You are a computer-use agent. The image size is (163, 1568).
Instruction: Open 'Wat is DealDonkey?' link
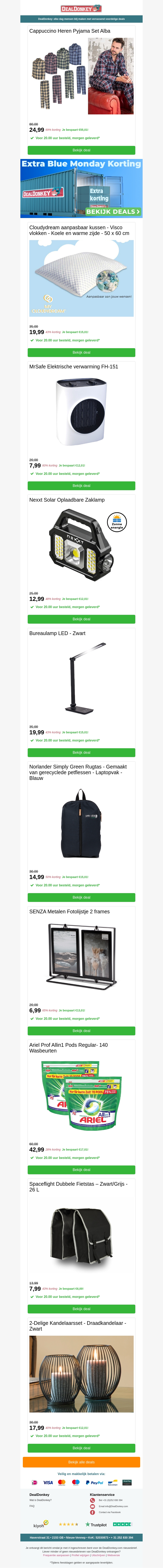[x=41, y=1500]
